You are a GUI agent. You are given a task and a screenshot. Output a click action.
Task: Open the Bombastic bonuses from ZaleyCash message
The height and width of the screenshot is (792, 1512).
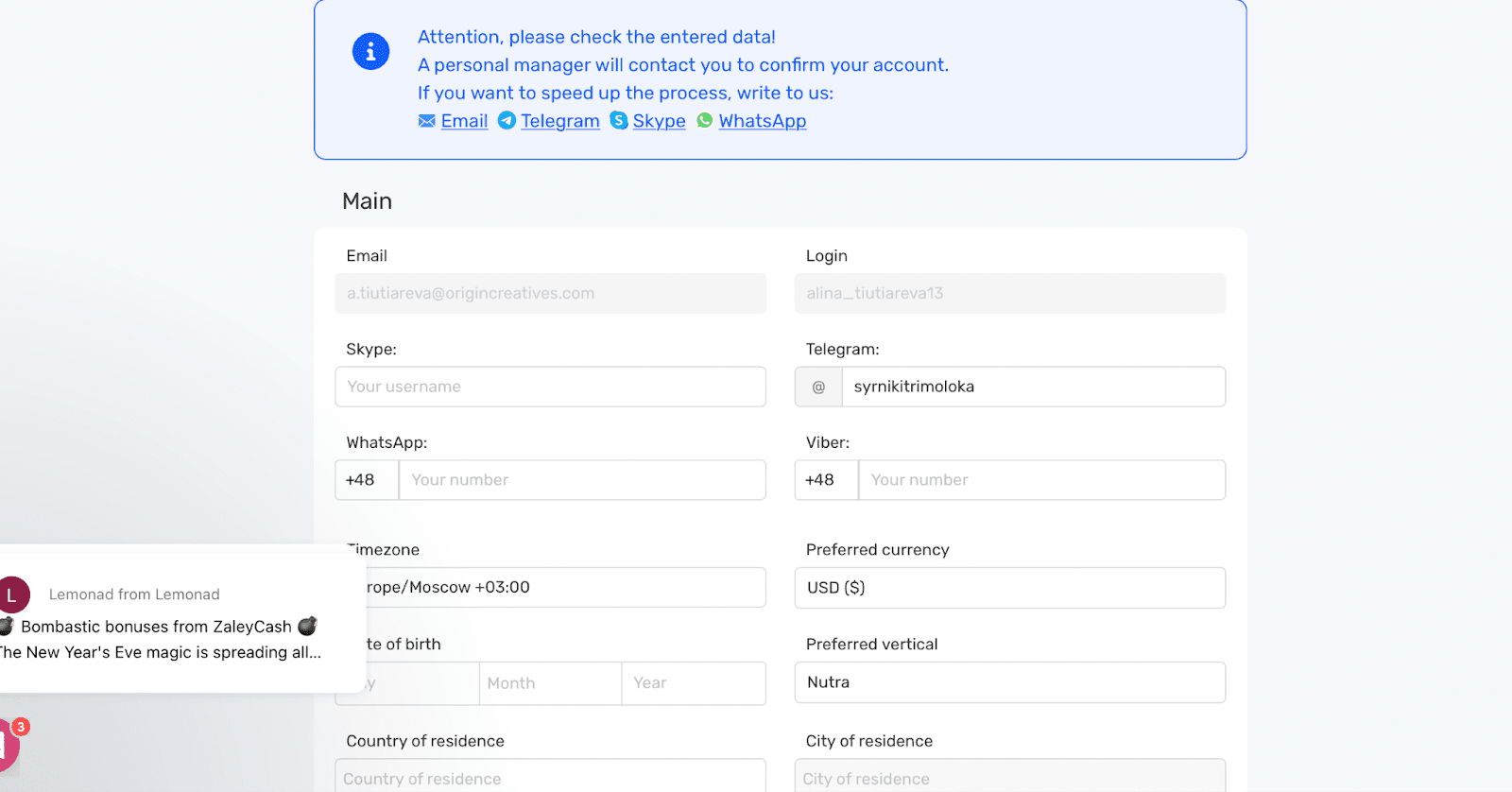point(157,627)
